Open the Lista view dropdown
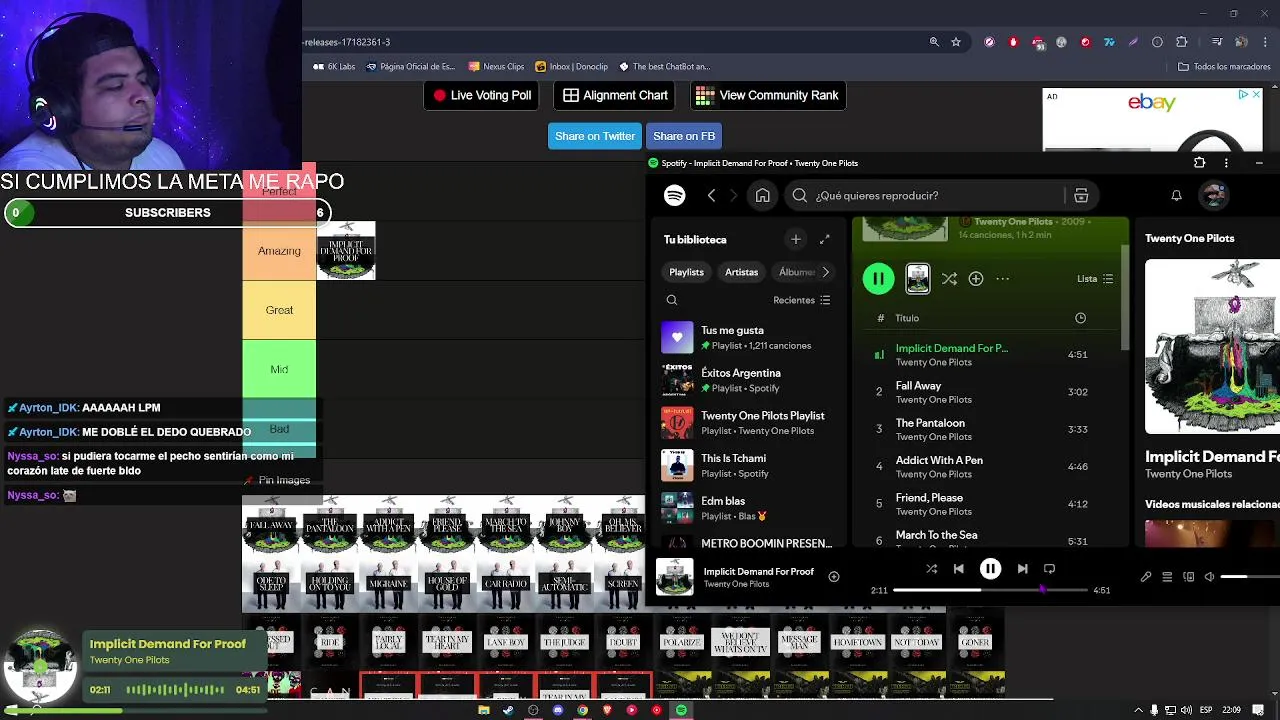 pos(1095,279)
